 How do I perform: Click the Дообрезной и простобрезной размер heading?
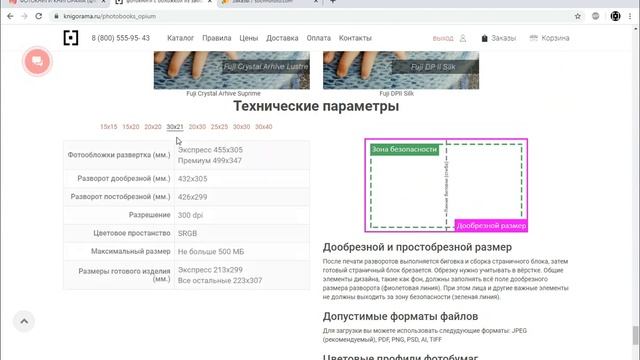(417, 247)
